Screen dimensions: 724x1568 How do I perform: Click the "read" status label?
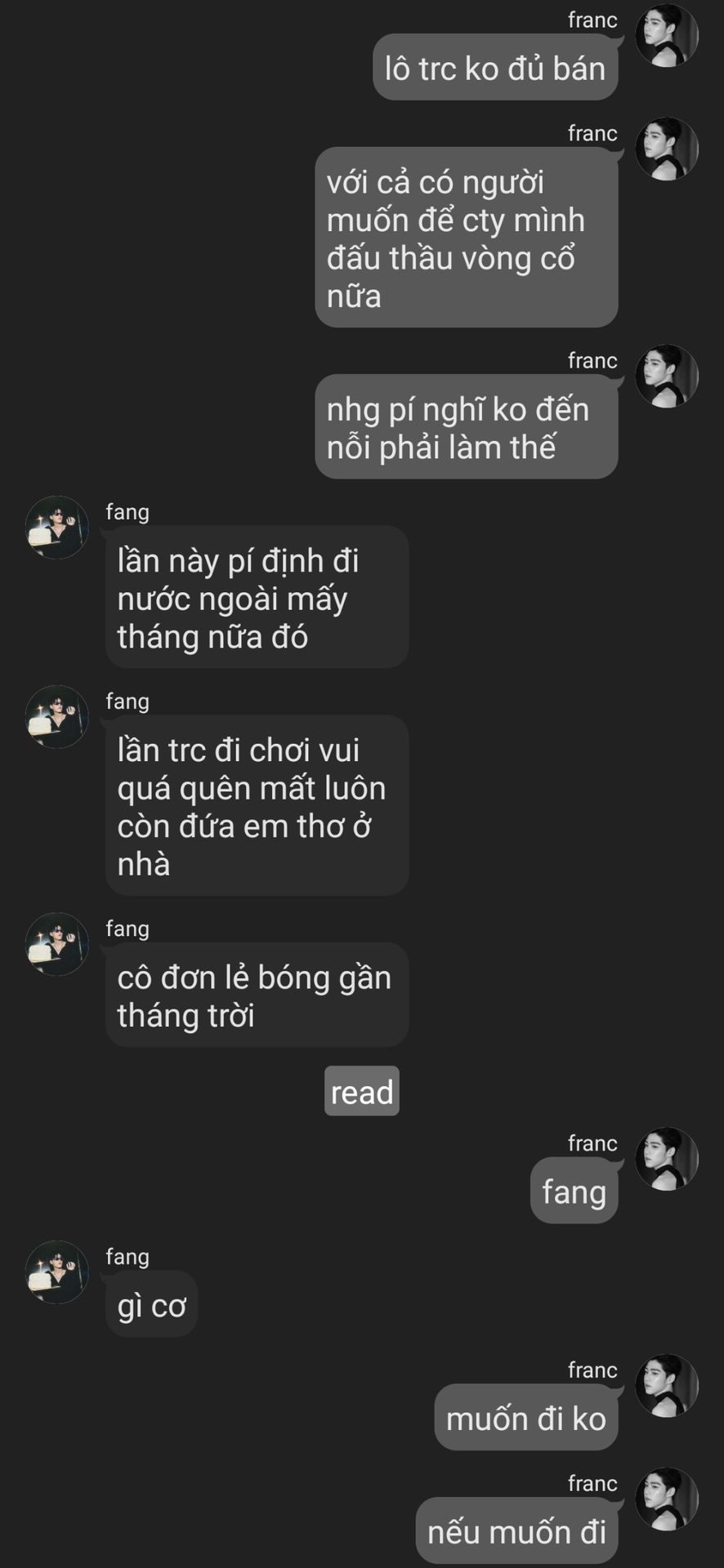click(362, 1091)
